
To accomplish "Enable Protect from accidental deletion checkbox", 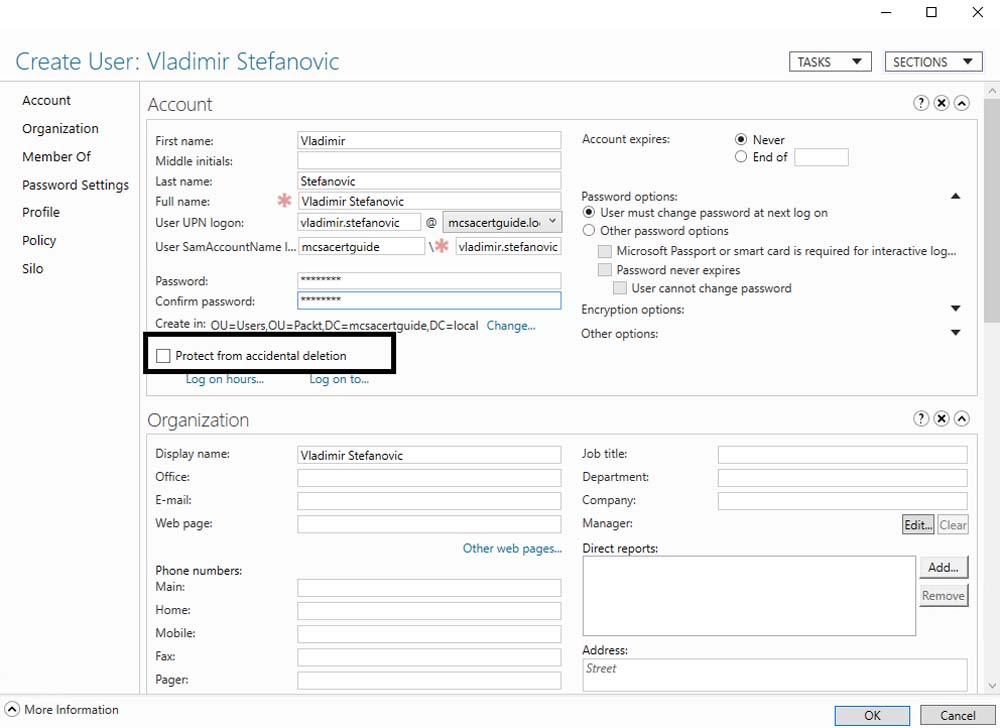I will click(x=164, y=356).
